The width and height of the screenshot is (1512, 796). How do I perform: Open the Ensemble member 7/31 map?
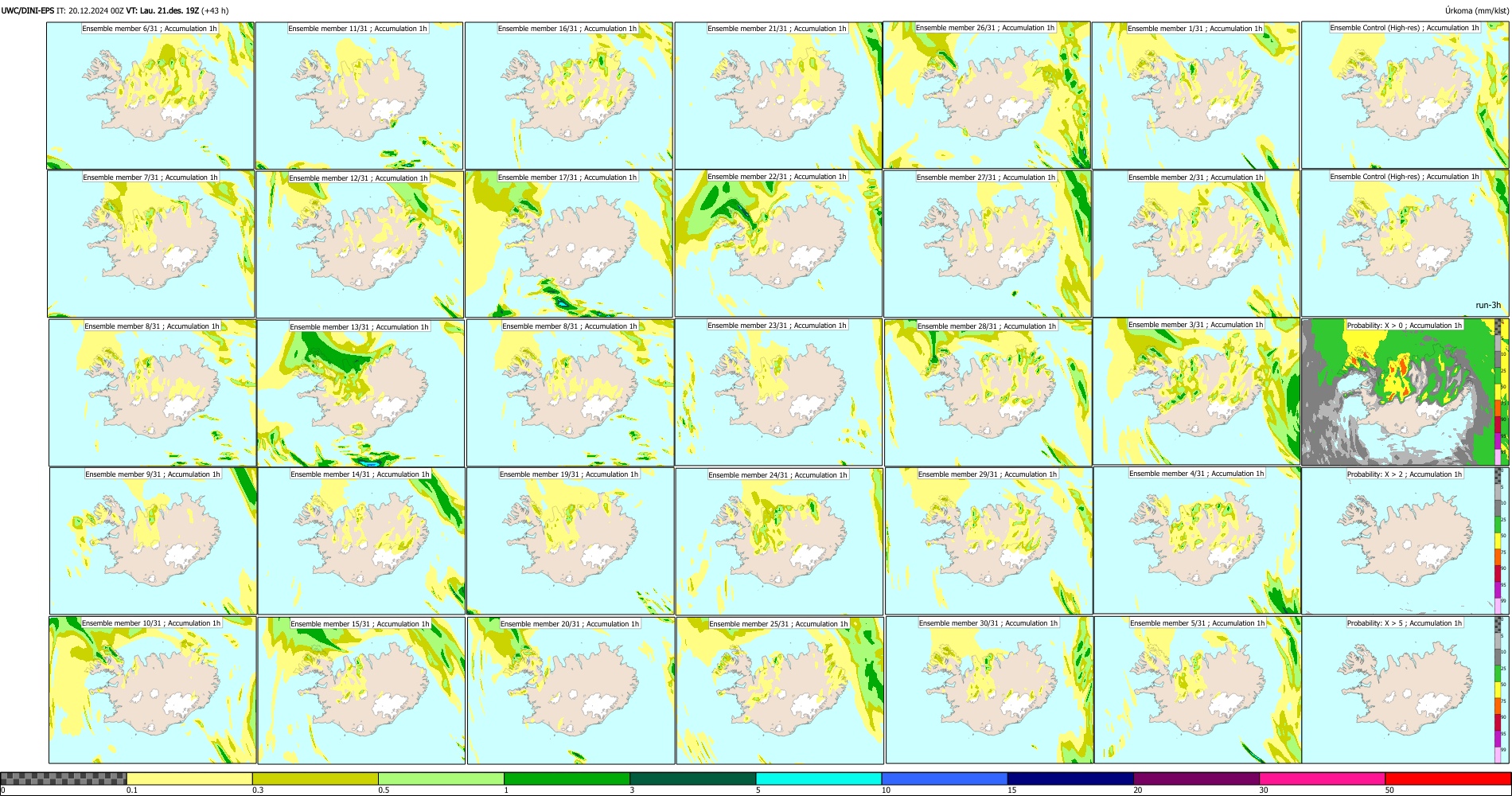151,244
